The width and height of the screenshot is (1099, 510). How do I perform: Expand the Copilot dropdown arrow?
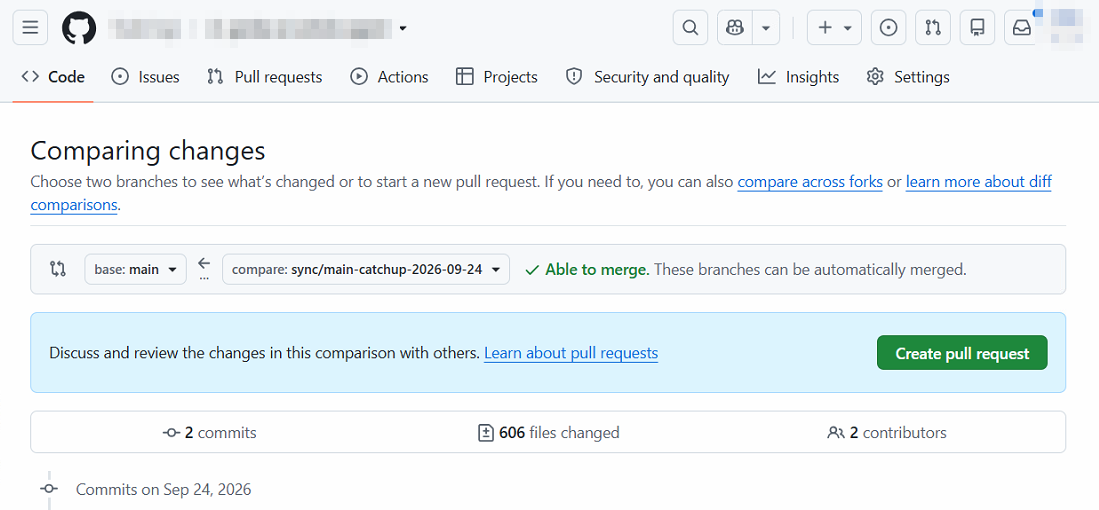(766, 28)
